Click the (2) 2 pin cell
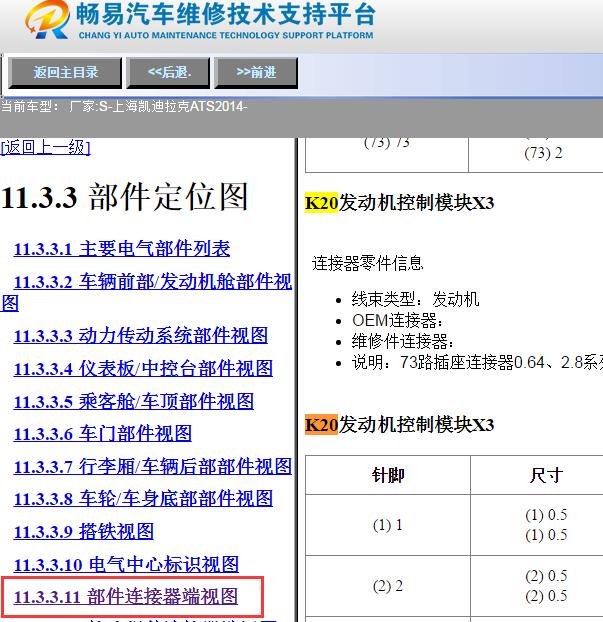 (388, 586)
